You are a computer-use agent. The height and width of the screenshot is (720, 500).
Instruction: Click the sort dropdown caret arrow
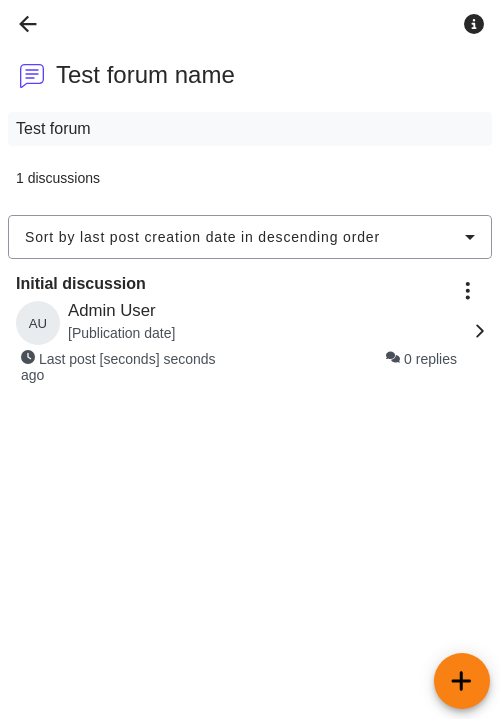(469, 237)
